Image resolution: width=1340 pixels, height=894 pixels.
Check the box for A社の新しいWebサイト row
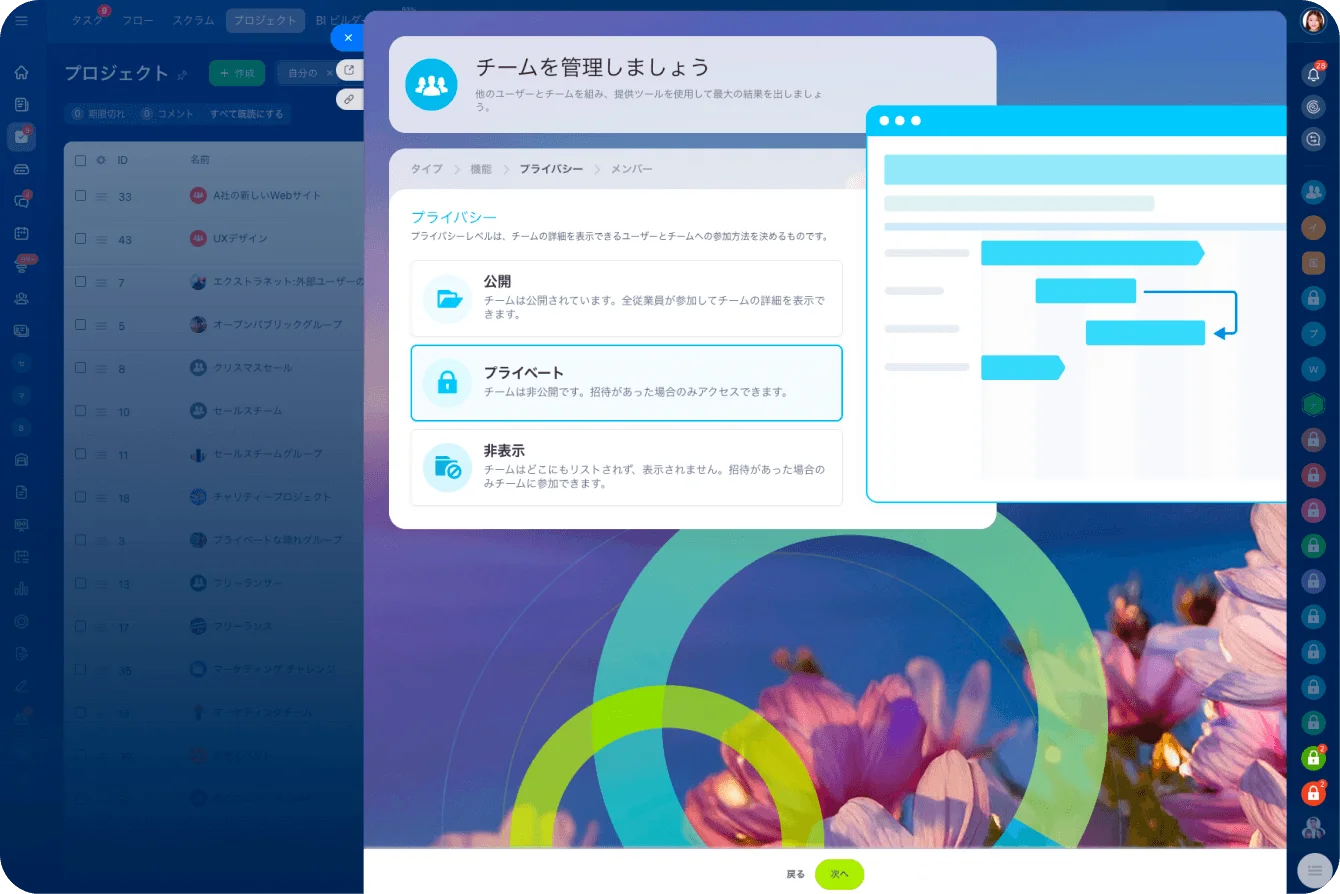pyautogui.click(x=80, y=196)
